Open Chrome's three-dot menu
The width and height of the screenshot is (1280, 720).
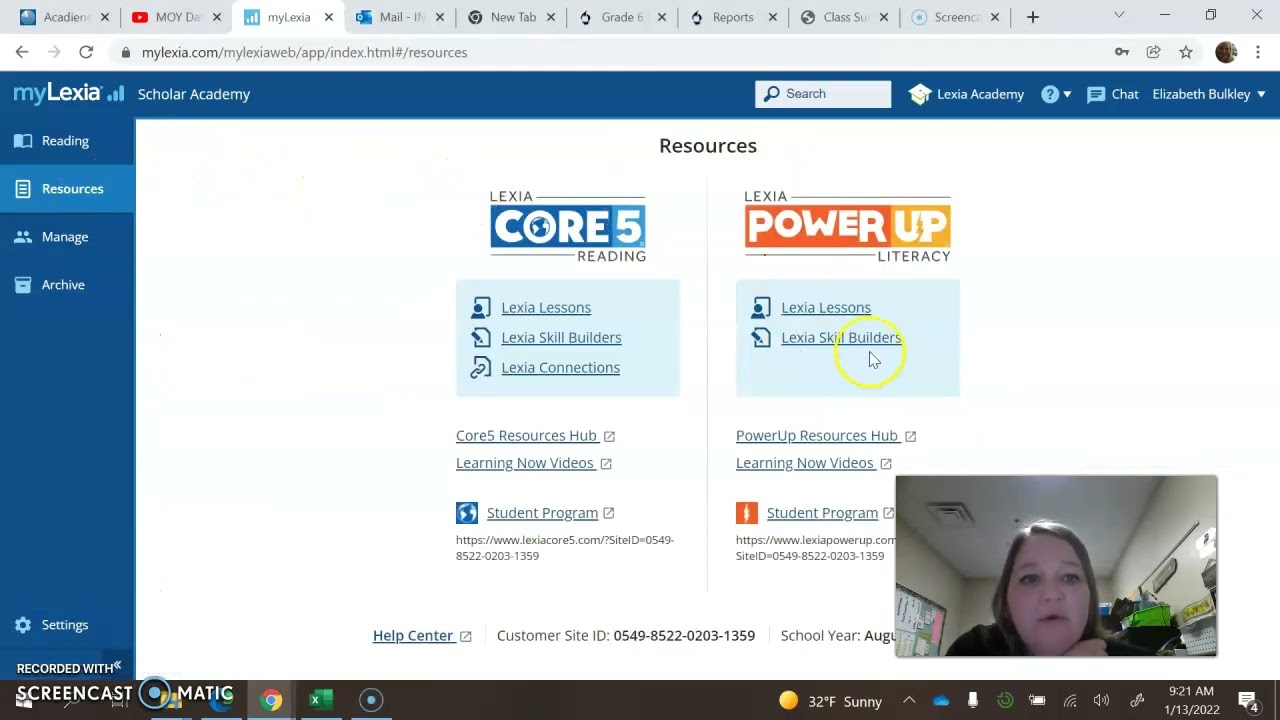(1258, 52)
